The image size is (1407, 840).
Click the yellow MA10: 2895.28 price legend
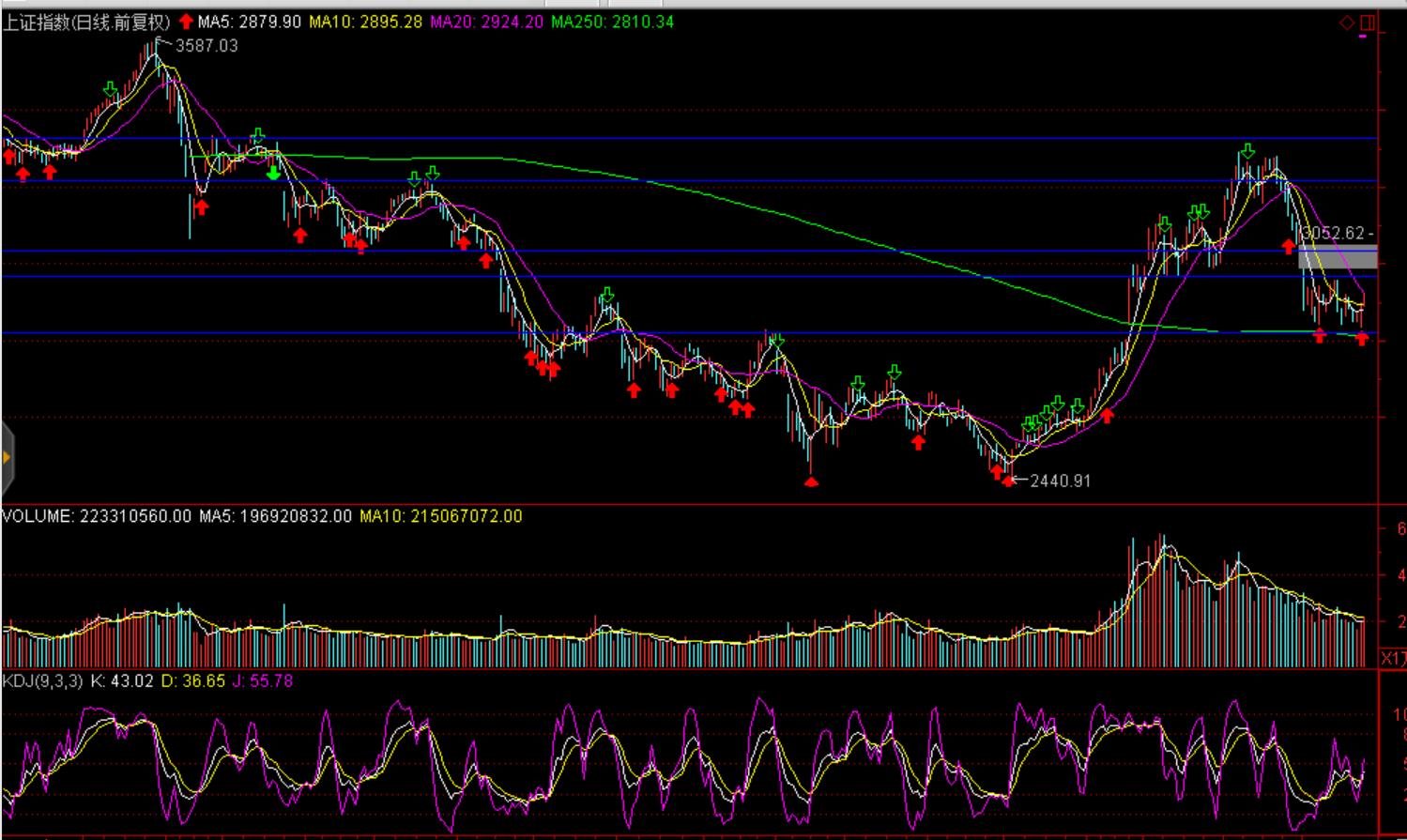(365, 22)
